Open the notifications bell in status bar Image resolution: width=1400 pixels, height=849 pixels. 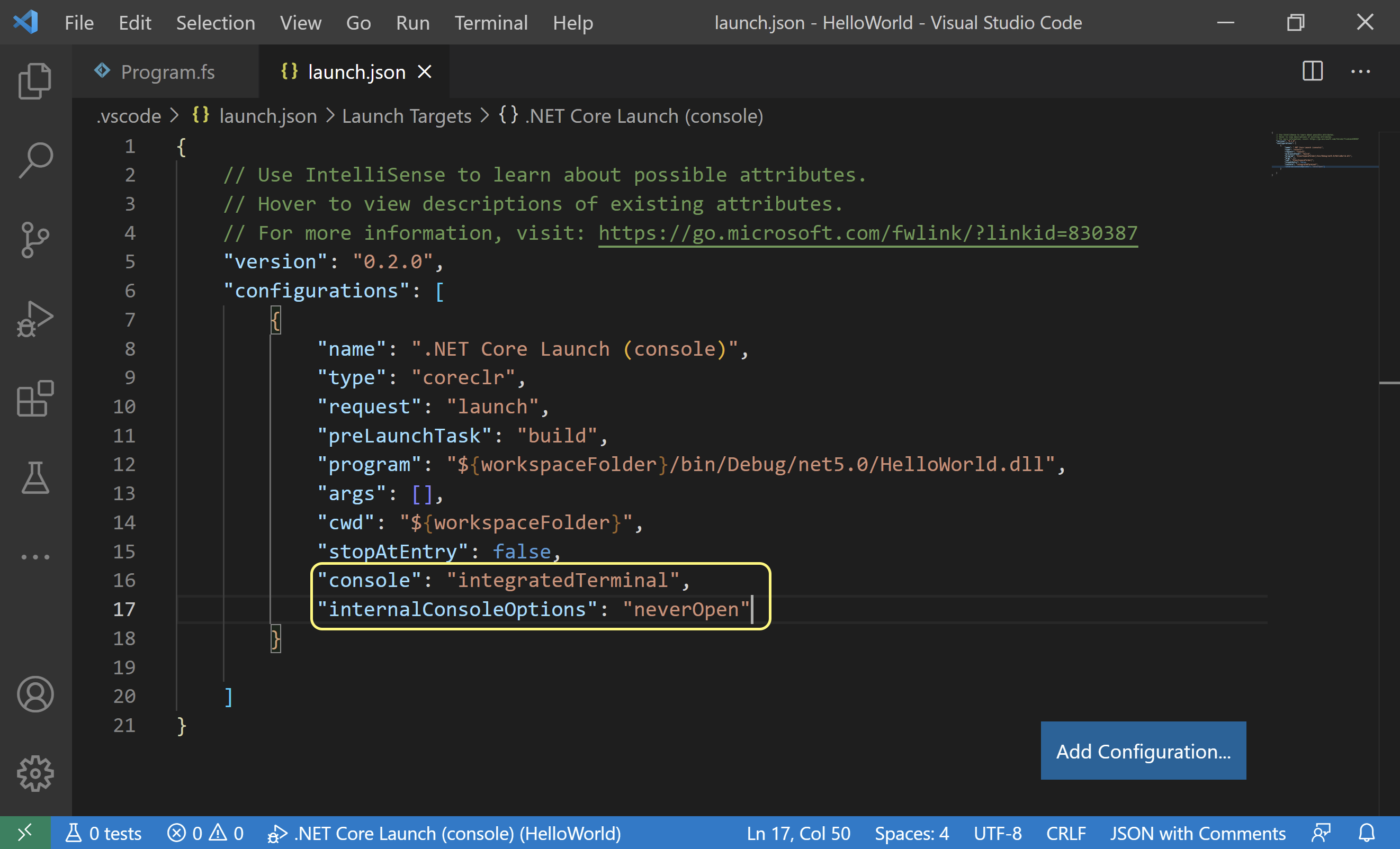[1367, 833]
